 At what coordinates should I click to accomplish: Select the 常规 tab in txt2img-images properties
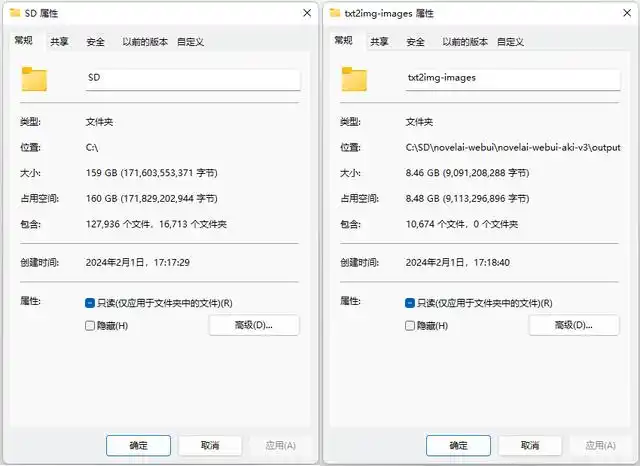point(343,40)
